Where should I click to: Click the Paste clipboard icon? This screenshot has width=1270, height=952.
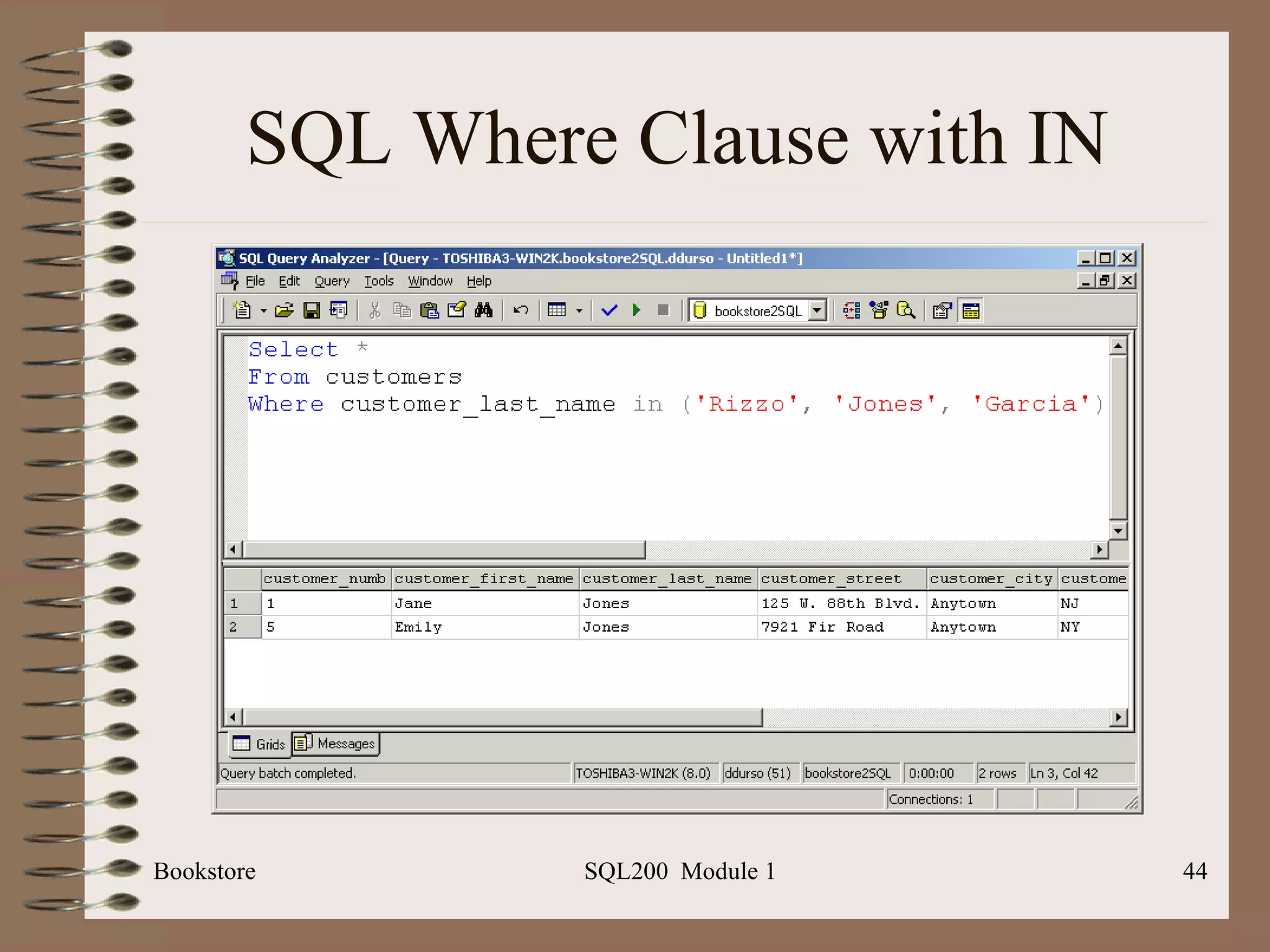pyautogui.click(x=429, y=310)
